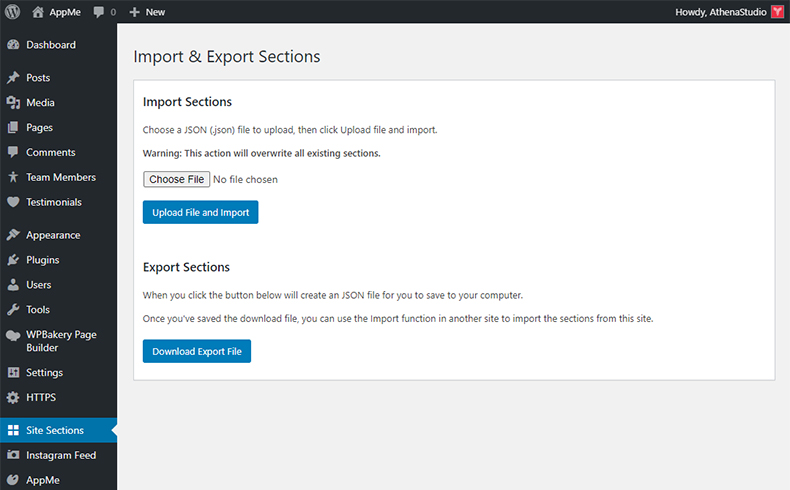Click the AppMe home icon in admin bar

38,12
